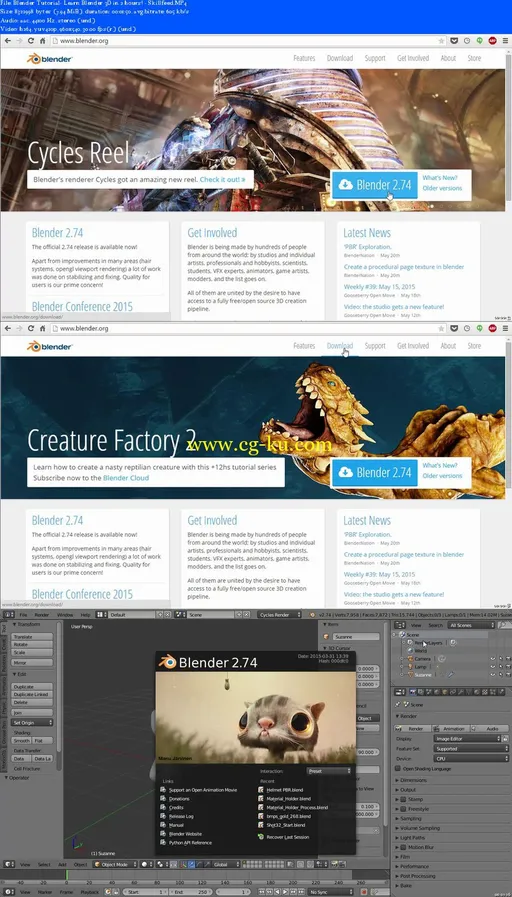Open the Feature Set Supported dropdown
Image resolution: width=512 pixels, height=897 pixels.
(x=471, y=748)
